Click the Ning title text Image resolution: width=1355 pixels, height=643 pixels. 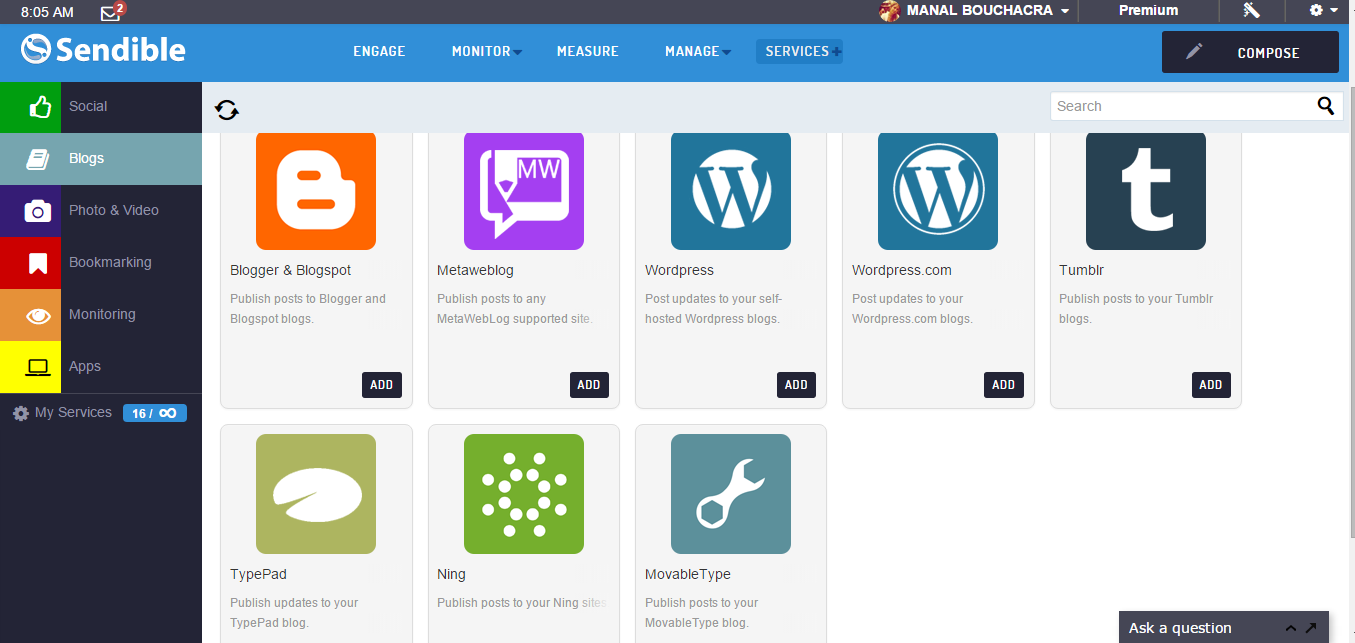click(x=451, y=574)
